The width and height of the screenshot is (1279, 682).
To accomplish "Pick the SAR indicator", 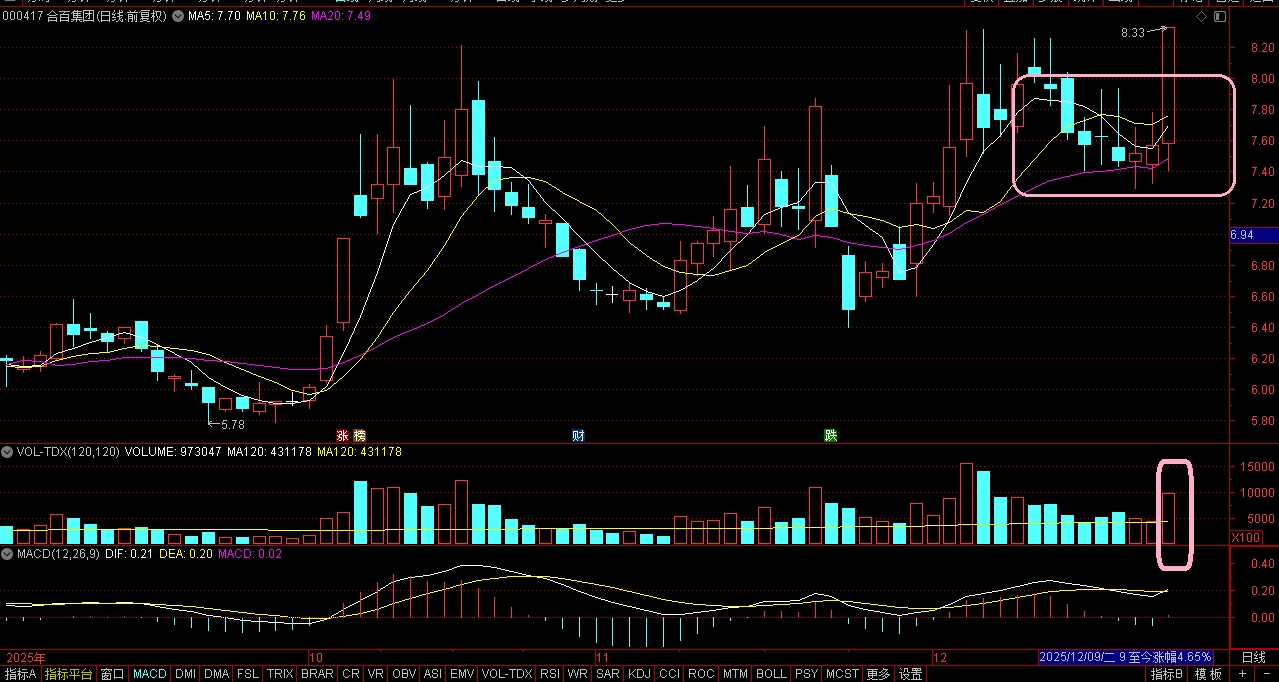I will pyautogui.click(x=607, y=674).
